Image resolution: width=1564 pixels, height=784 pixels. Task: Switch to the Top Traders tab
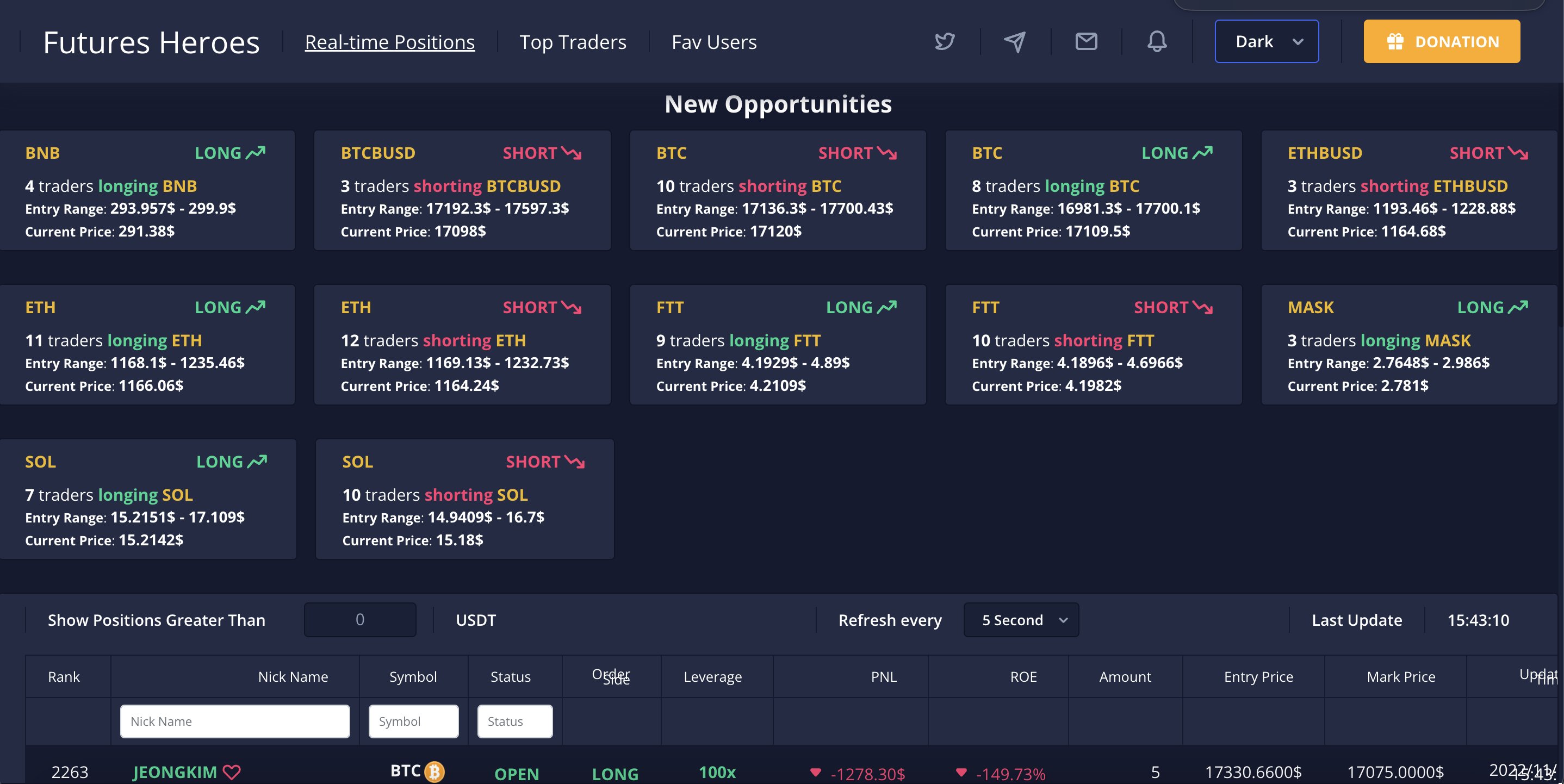(x=573, y=41)
